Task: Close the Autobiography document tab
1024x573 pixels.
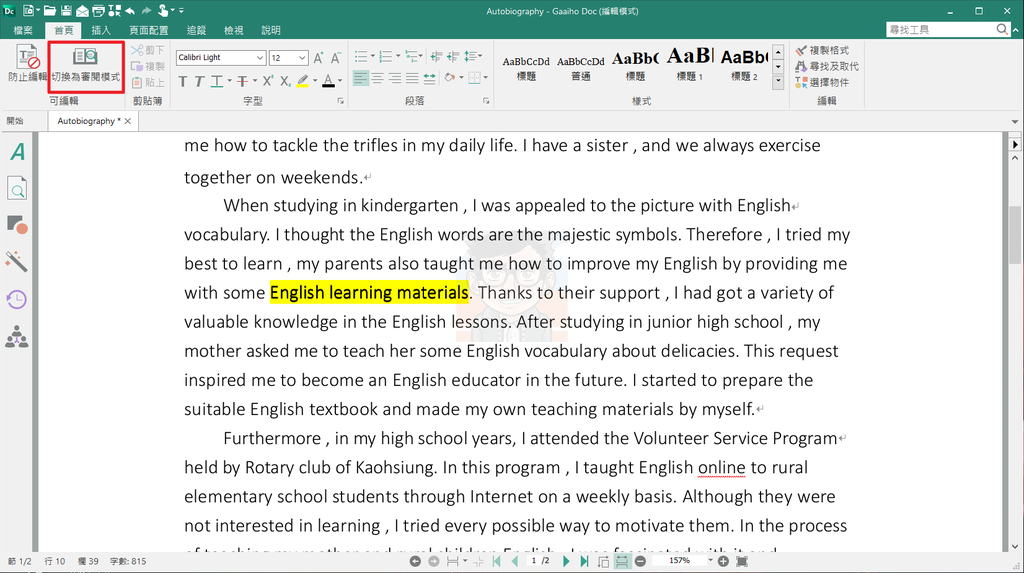Action: point(128,121)
